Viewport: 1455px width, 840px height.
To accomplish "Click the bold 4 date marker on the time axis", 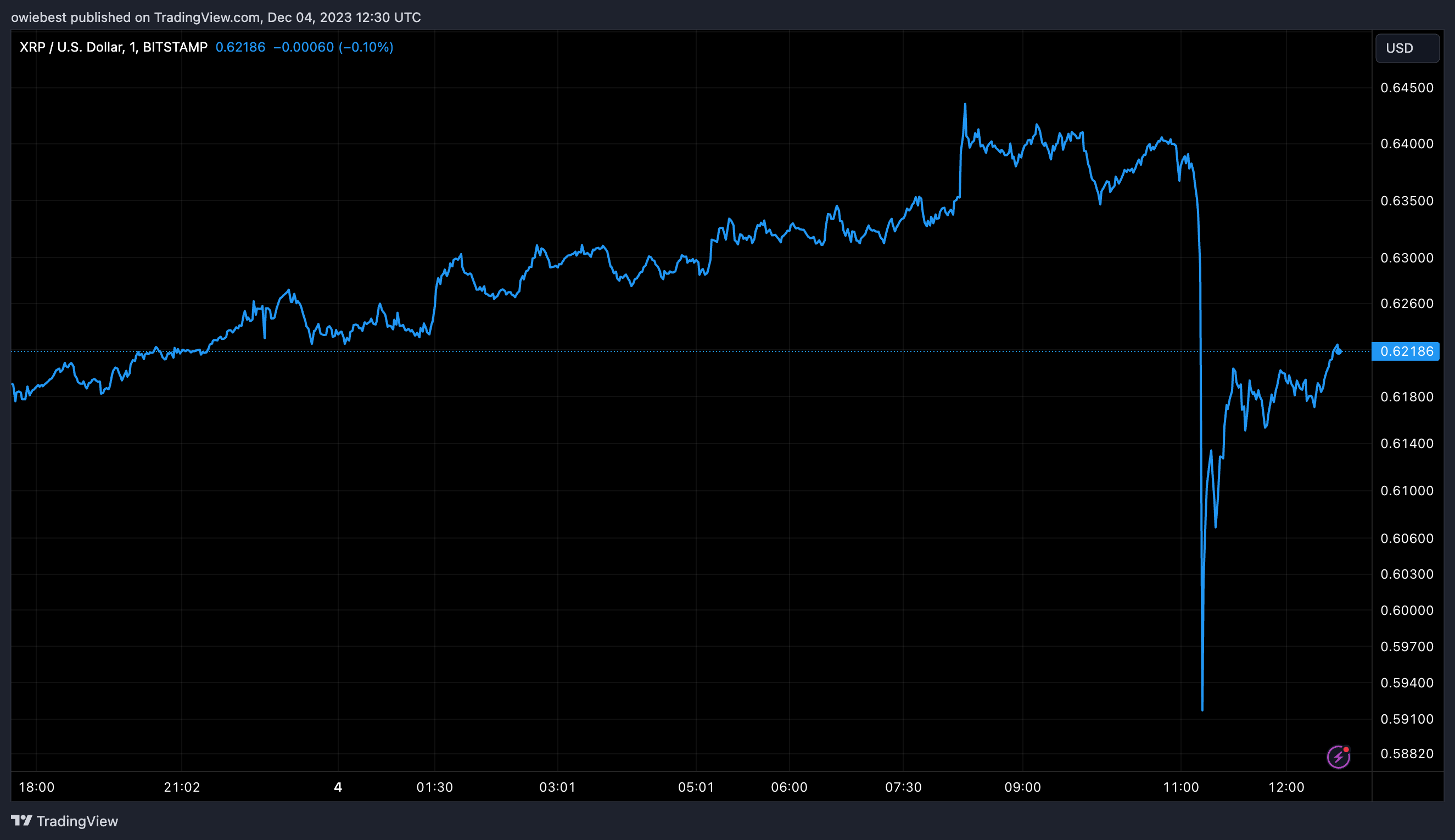I will click(338, 787).
